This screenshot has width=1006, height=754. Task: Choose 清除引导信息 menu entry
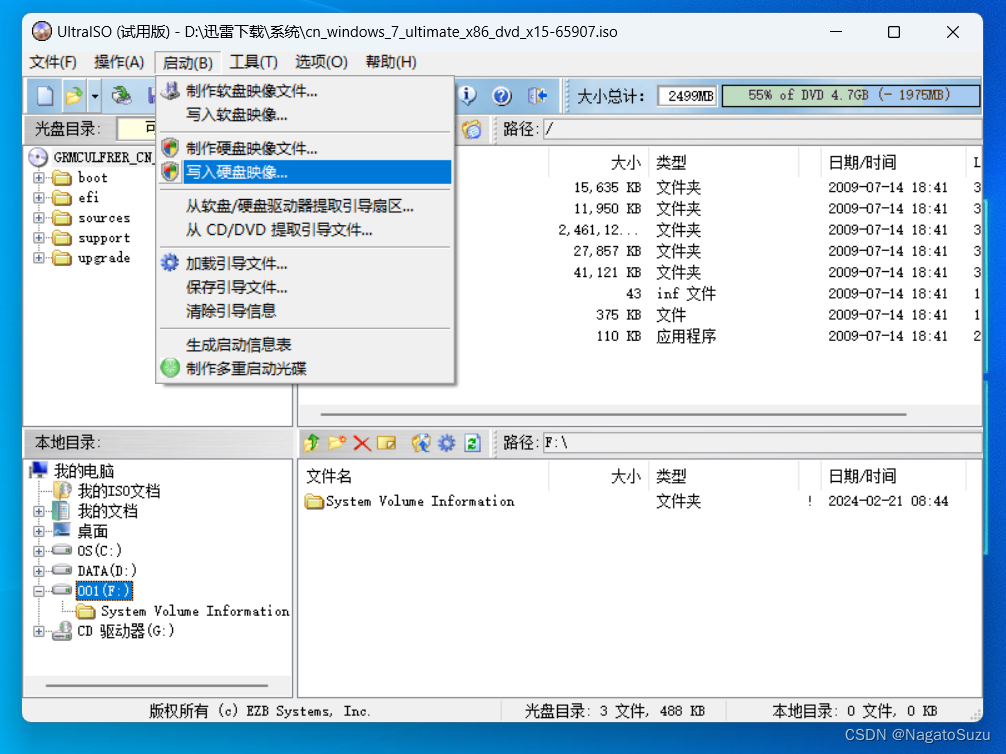pos(305,311)
